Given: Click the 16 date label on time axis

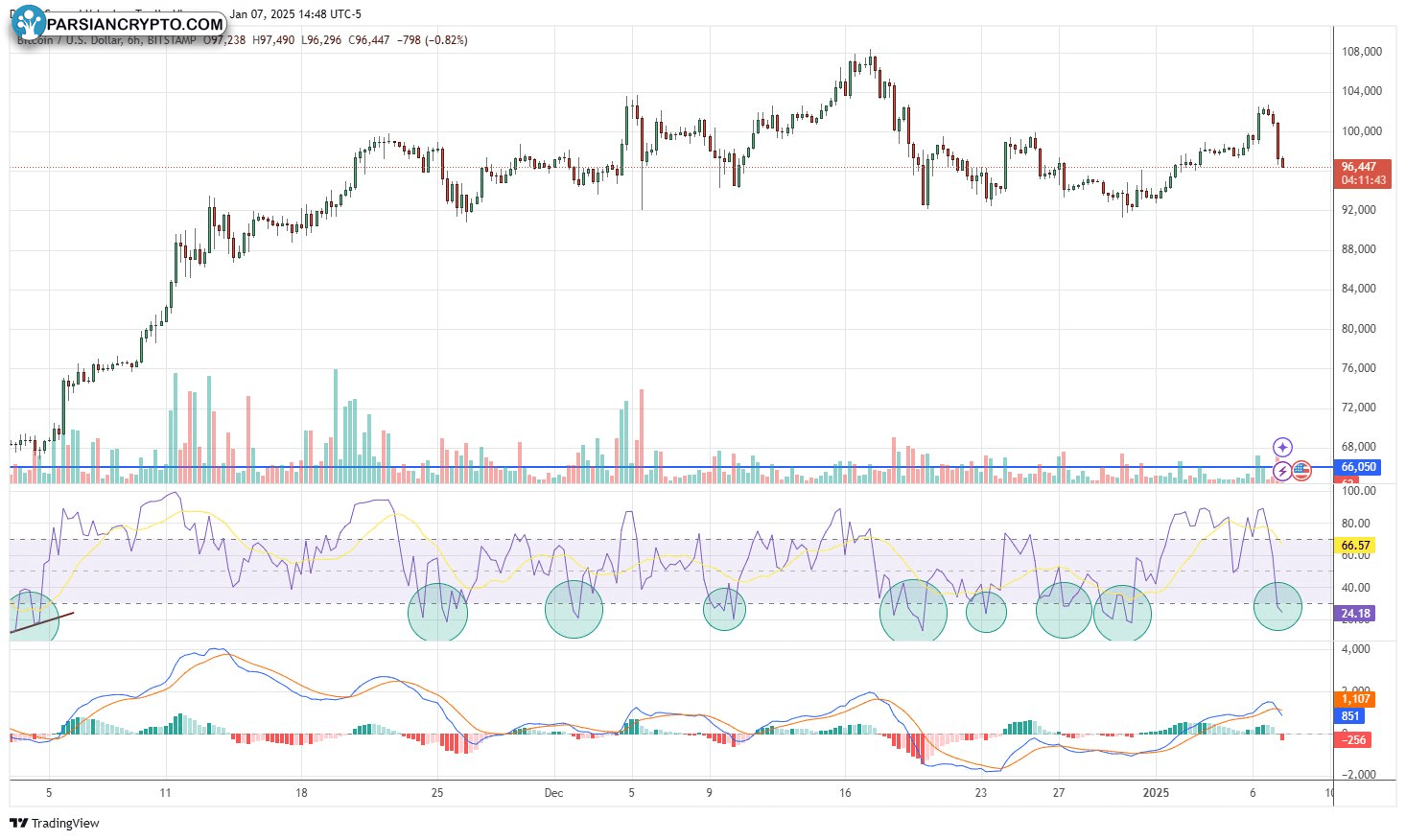Looking at the screenshot, I should pos(845,793).
